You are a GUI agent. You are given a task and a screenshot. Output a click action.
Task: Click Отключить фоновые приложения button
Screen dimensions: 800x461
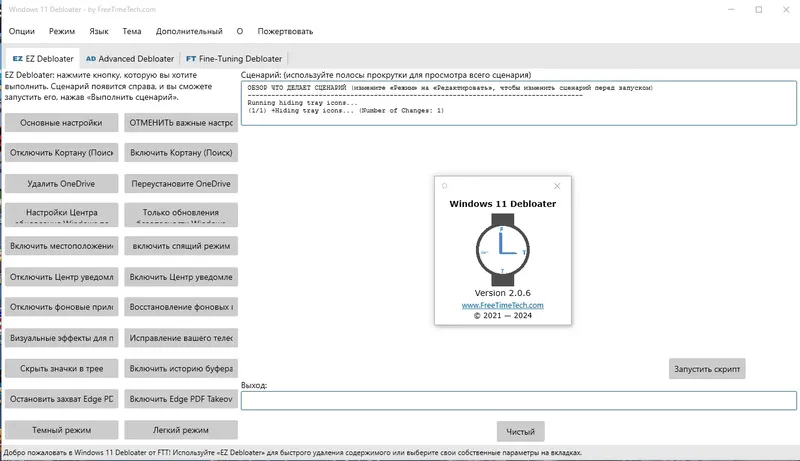click(61, 307)
